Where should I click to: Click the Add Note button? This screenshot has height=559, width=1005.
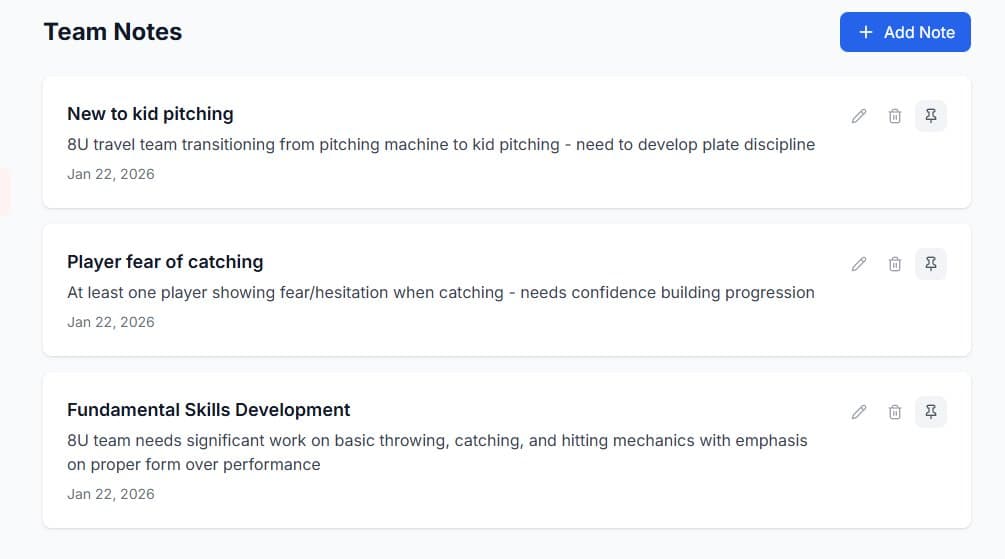(x=905, y=32)
